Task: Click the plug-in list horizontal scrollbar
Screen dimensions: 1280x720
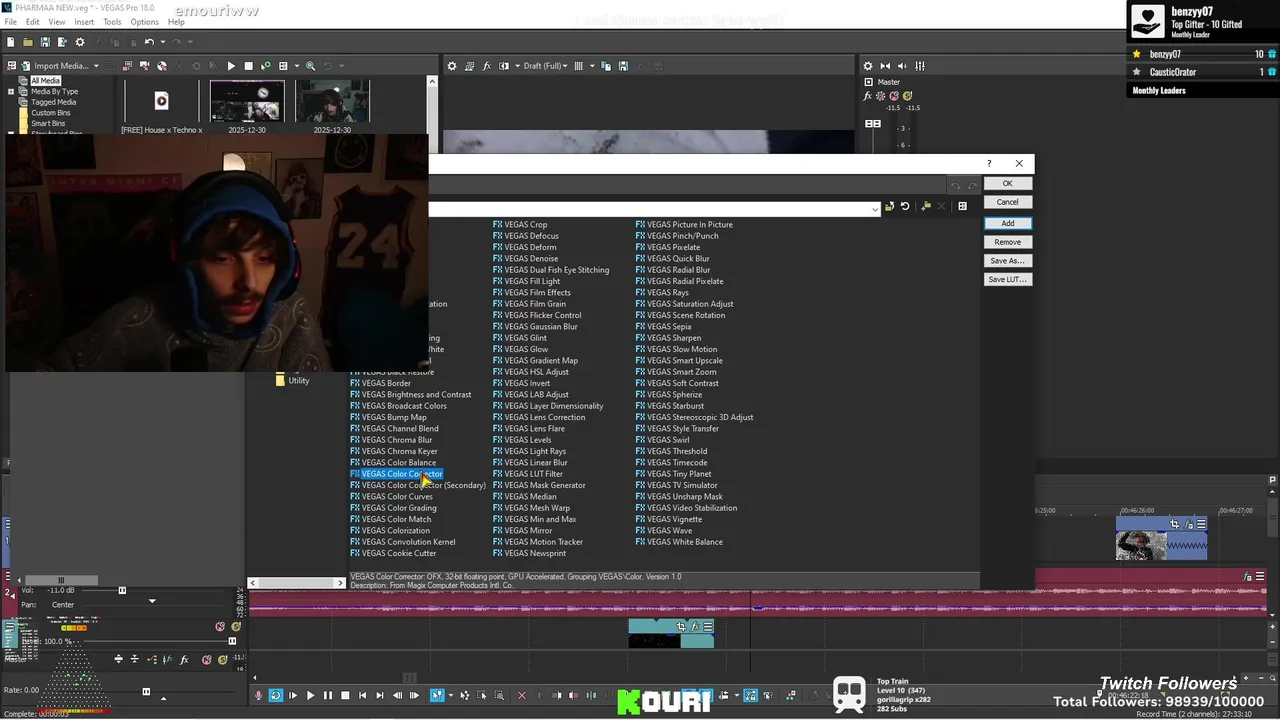Action: [x=295, y=583]
